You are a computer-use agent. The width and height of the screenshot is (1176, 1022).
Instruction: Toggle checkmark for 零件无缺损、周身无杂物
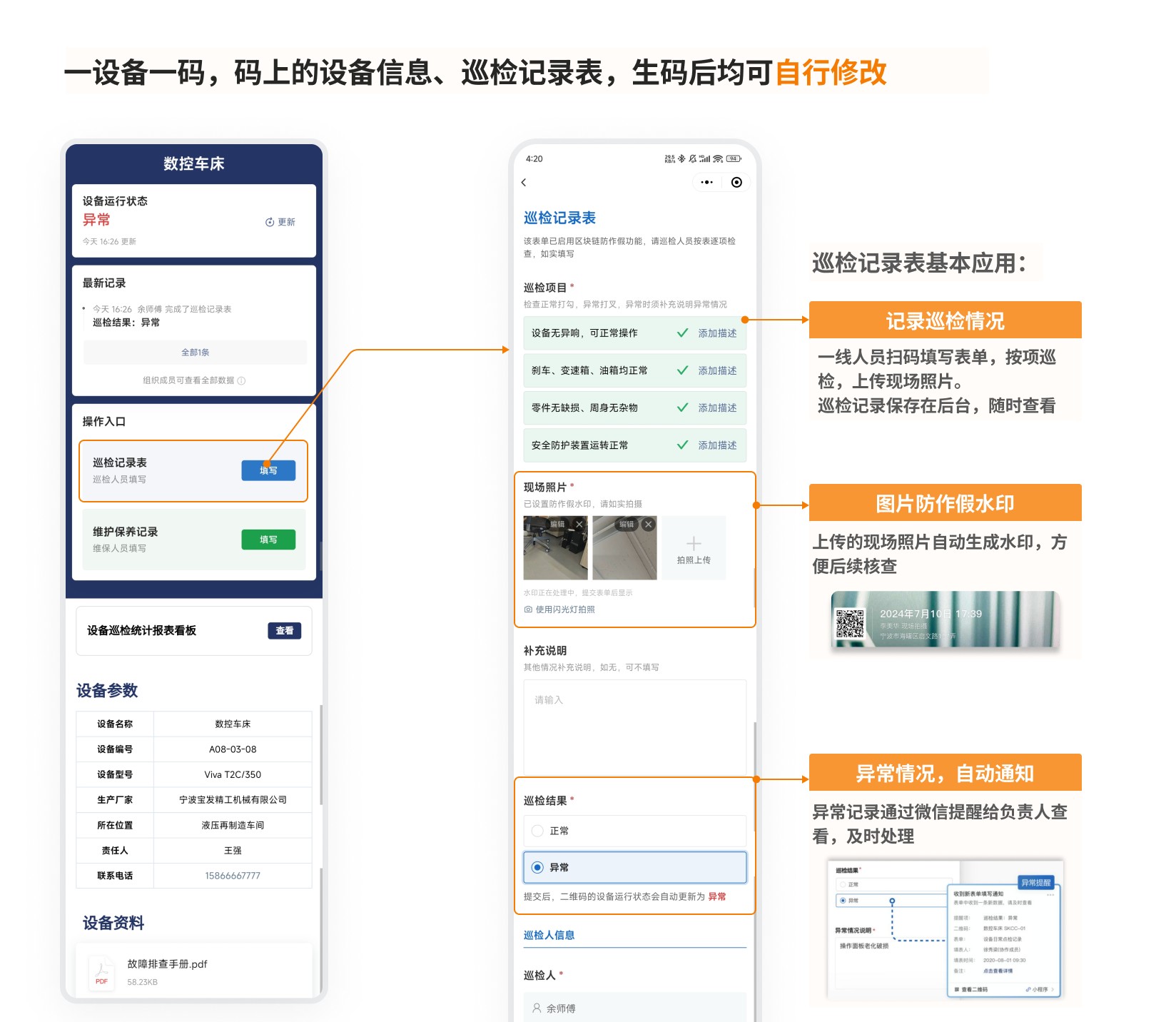coord(682,408)
